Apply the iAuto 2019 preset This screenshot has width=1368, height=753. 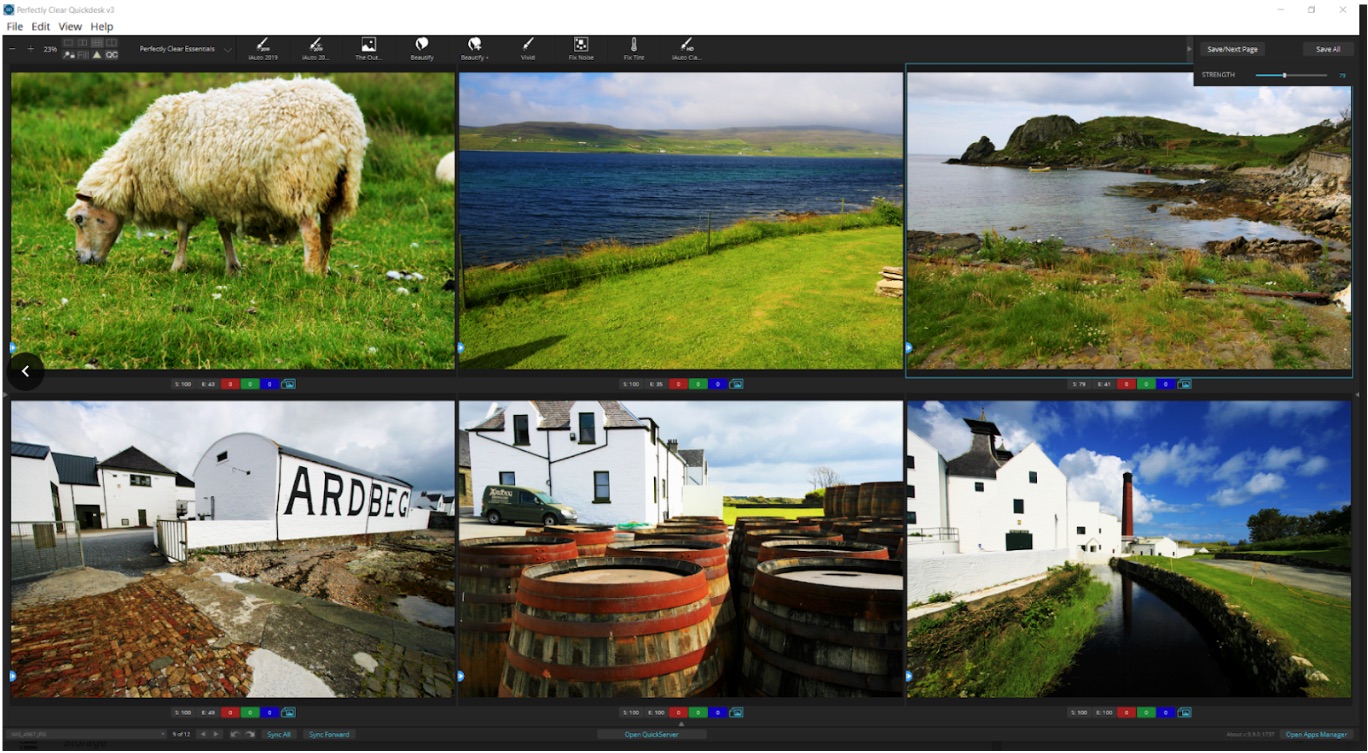click(x=263, y=49)
